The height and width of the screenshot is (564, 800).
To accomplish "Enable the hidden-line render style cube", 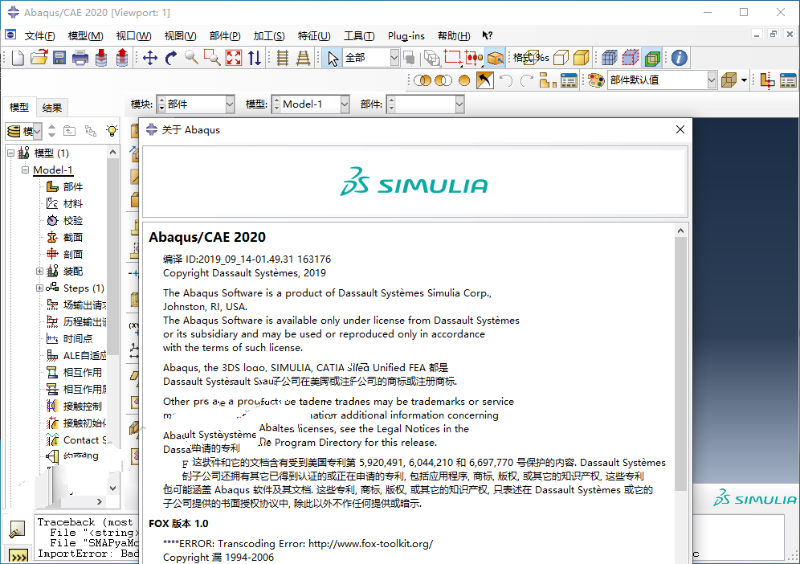I will pos(561,58).
